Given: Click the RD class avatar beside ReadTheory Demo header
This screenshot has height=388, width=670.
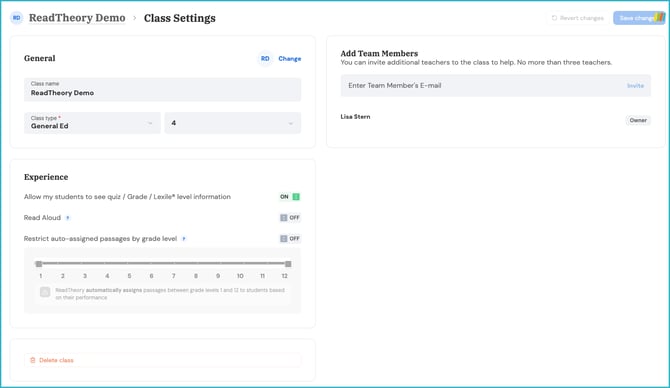Looking at the screenshot, I should 16,18.
